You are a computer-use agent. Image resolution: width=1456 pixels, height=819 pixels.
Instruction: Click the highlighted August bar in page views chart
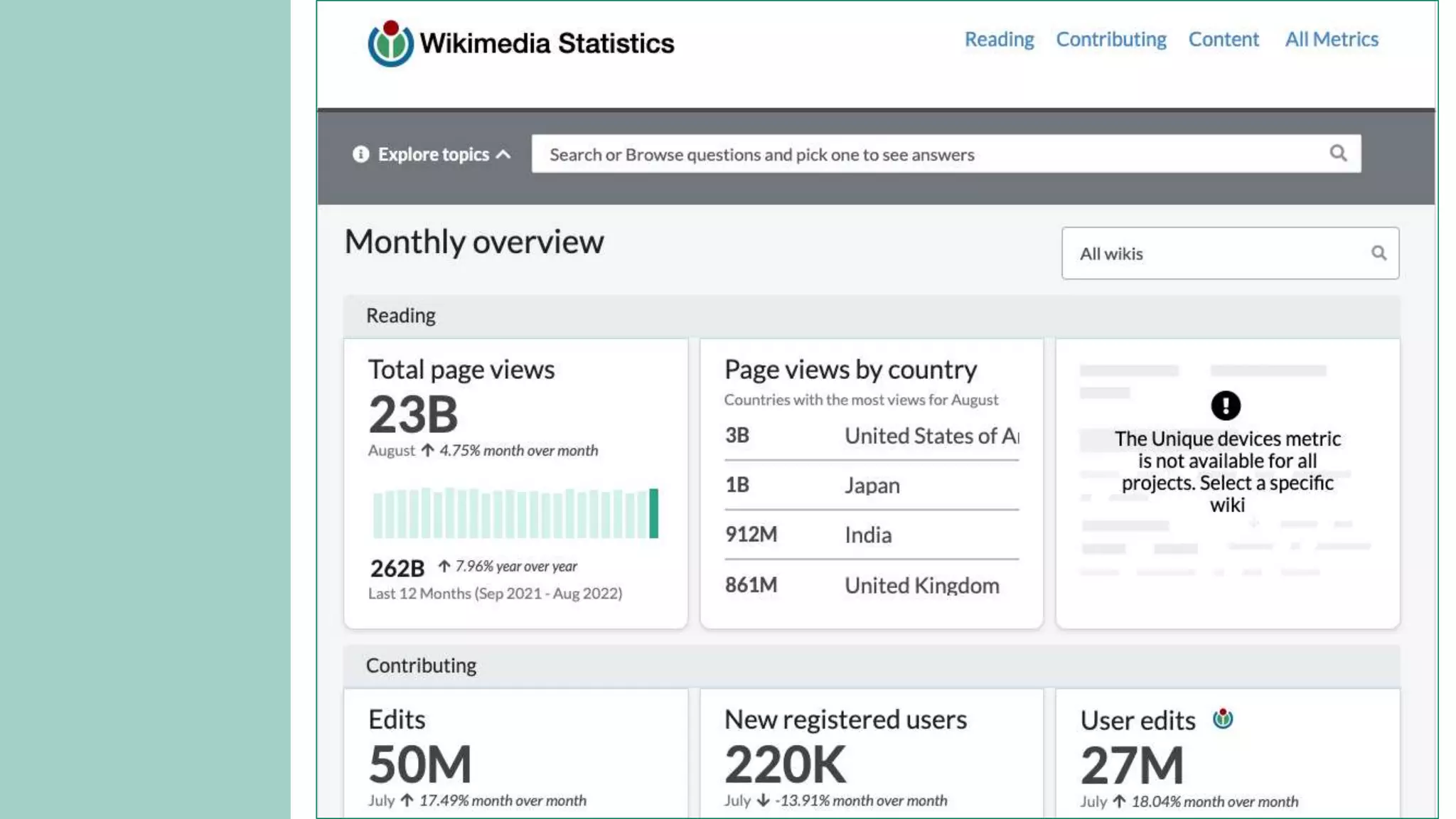(x=654, y=513)
